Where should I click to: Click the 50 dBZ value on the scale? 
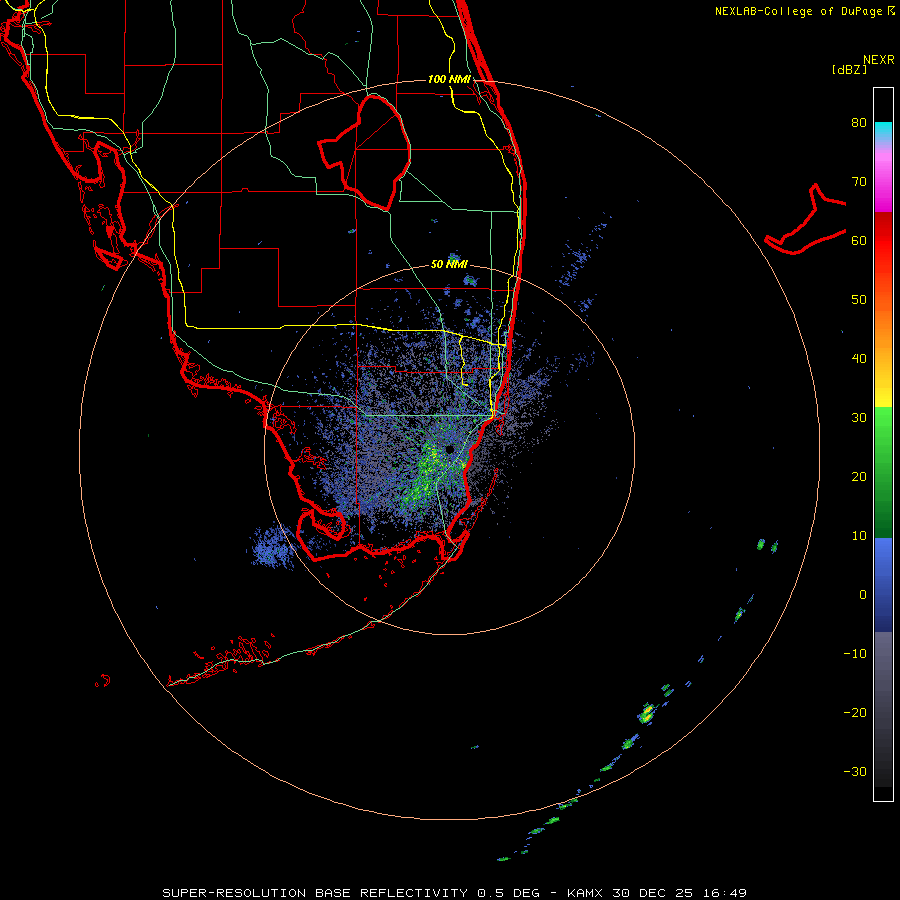(x=859, y=300)
